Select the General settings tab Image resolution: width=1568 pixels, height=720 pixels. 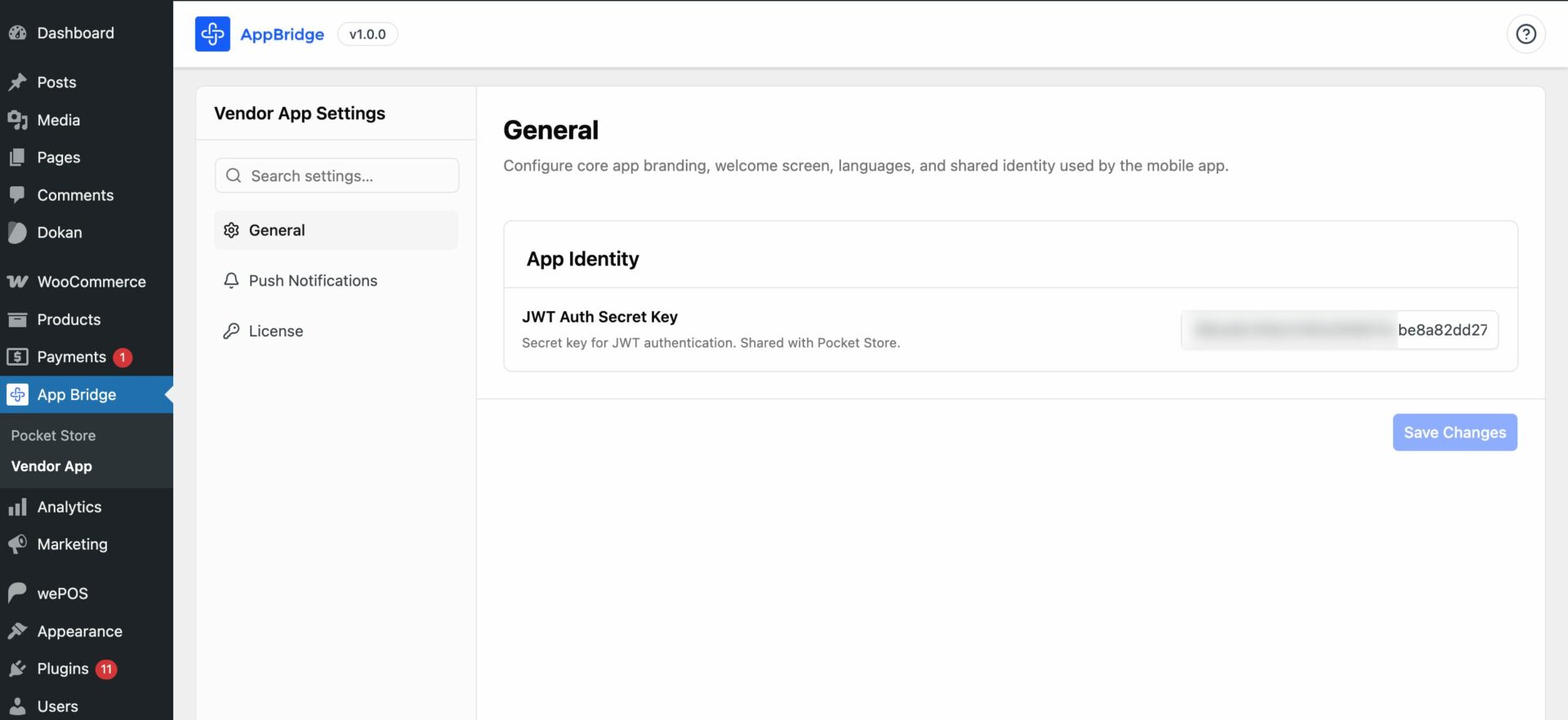click(x=336, y=230)
